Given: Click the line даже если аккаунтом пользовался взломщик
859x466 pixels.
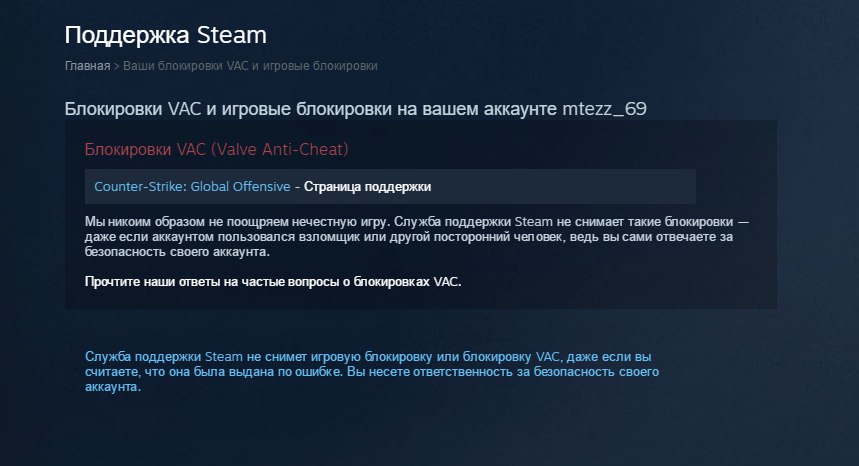Looking at the screenshot, I should 409,237.
